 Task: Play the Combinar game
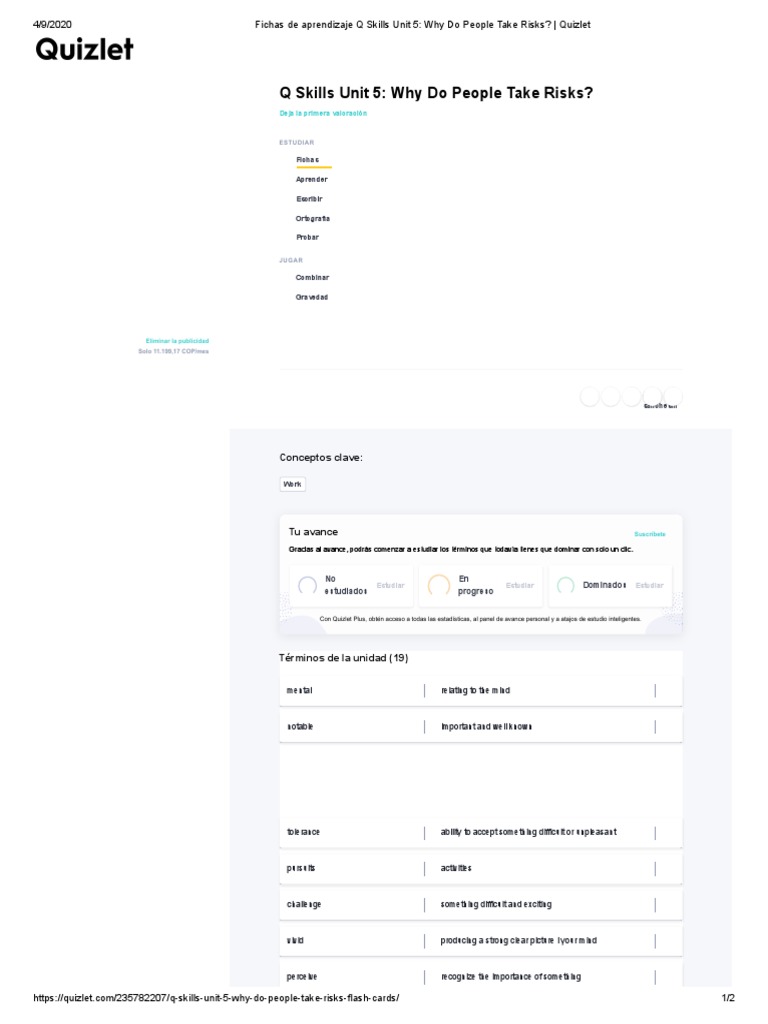pyautogui.click(x=312, y=277)
